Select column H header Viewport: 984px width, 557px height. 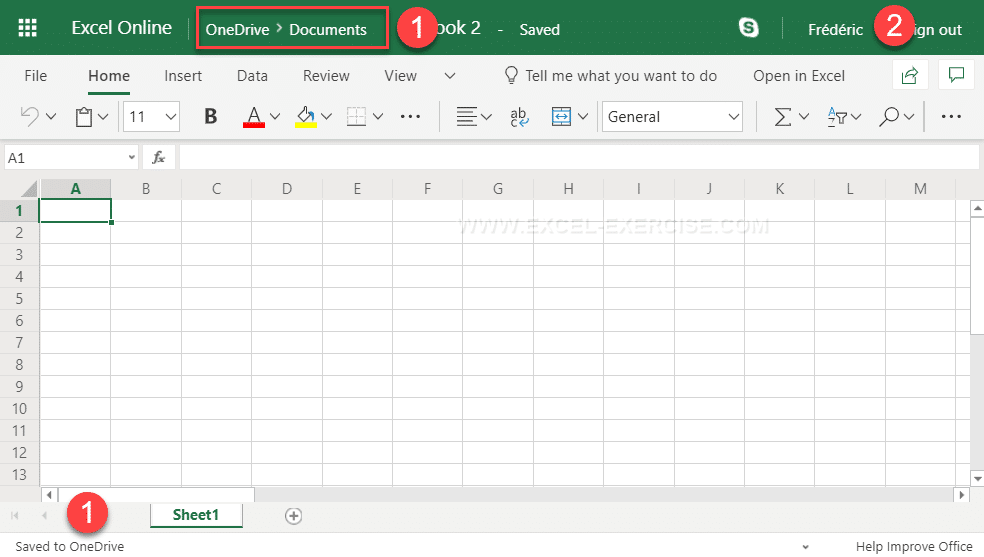(x=569, y=189)
